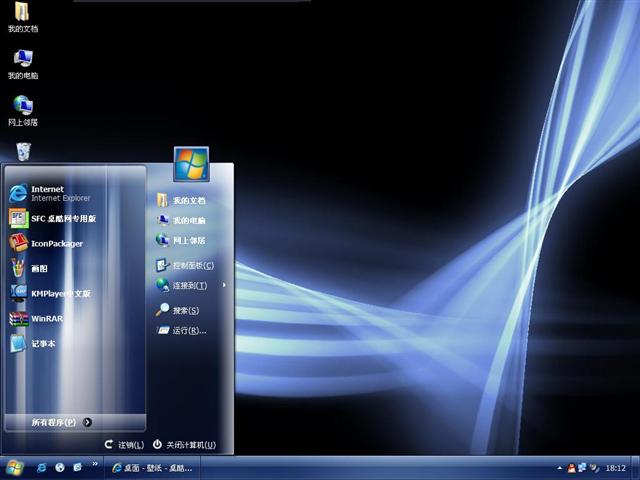Click the Start orb on the taskbar
This screenshot has width=640, height=480.
tap(14, 468)
